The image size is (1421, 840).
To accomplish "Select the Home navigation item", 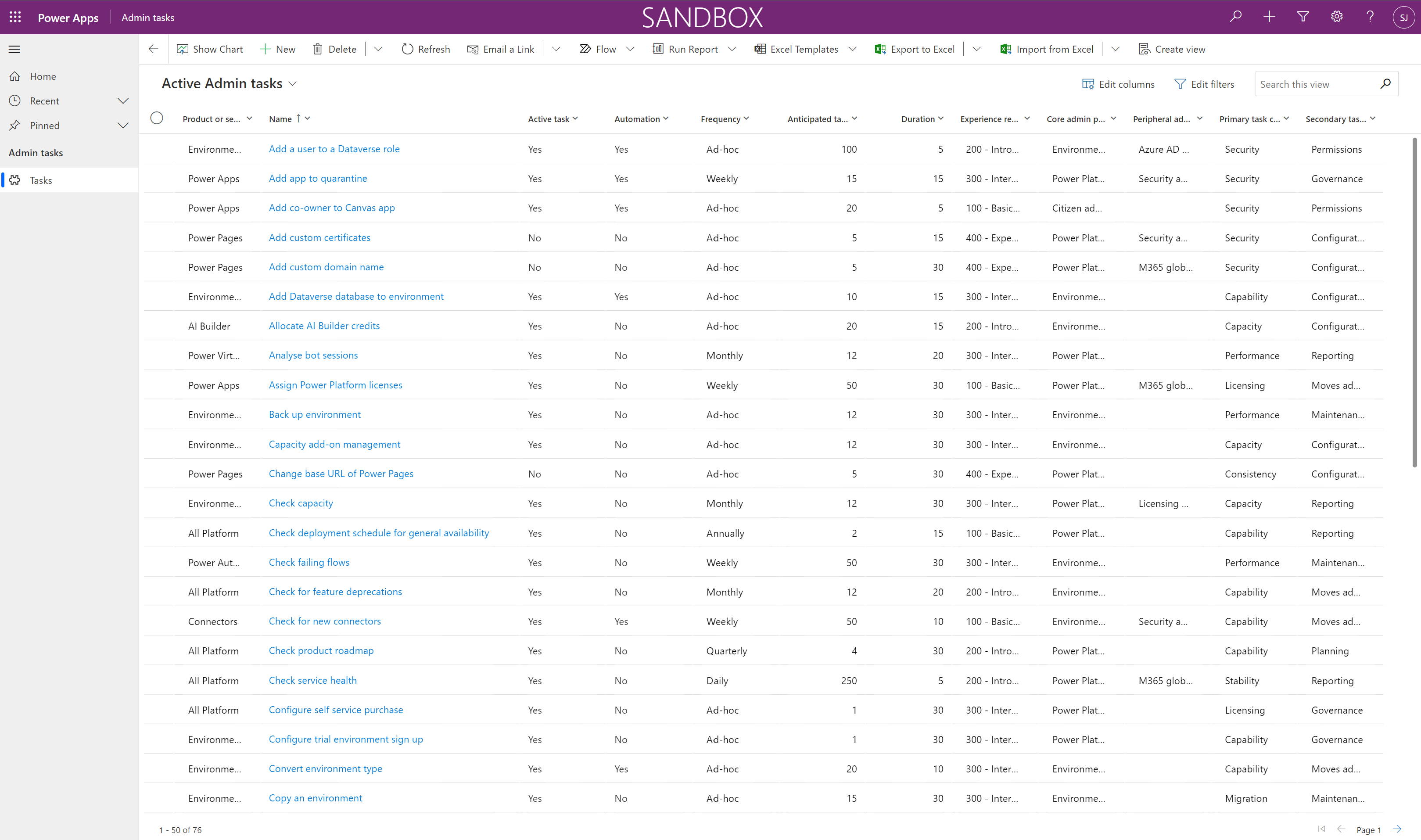I will [x=42, y=76].
